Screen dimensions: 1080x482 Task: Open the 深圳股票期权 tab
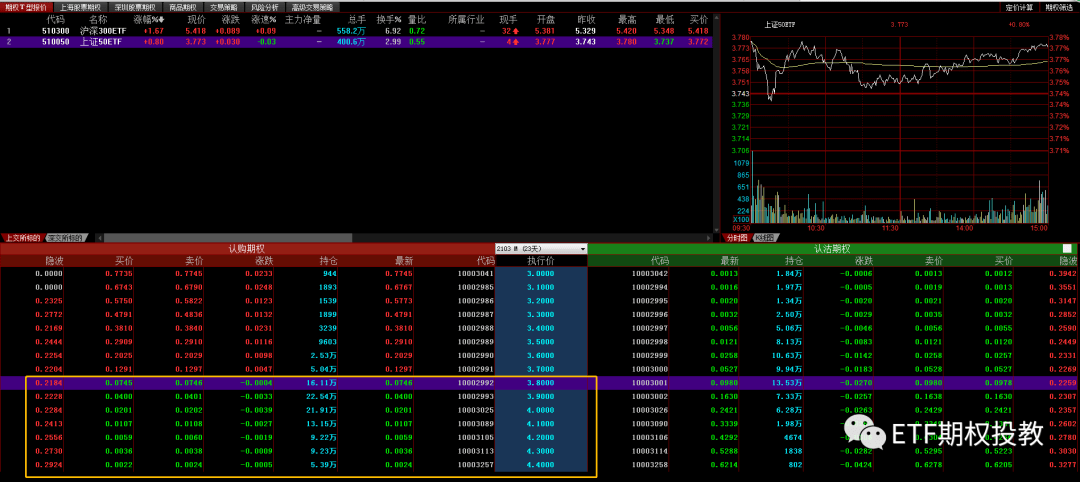(136, 7)
